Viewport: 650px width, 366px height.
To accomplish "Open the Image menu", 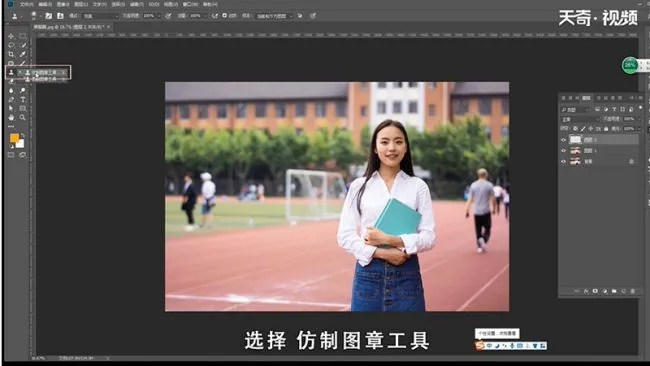I will 63,4.
